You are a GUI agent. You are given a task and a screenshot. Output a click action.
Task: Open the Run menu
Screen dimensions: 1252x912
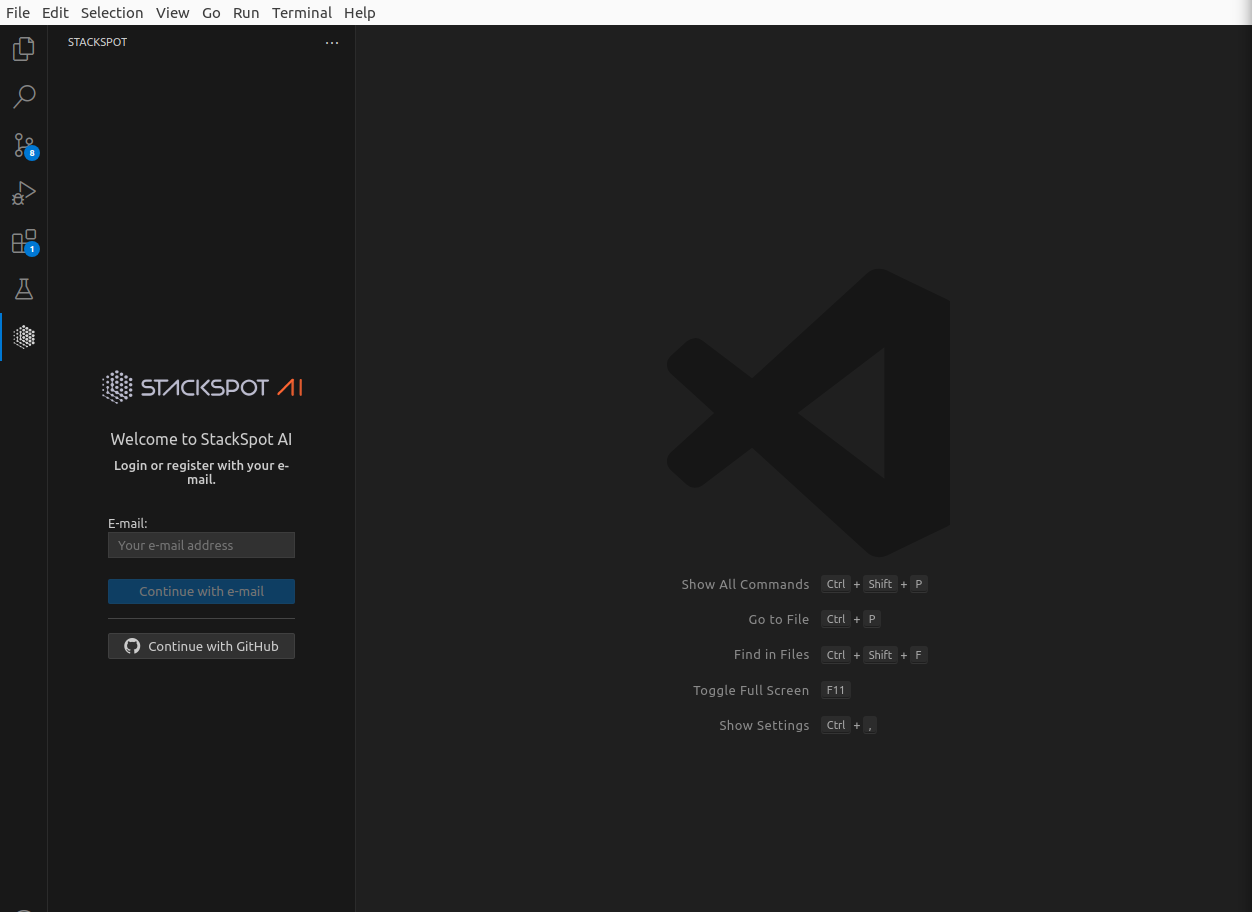point(246,13)
